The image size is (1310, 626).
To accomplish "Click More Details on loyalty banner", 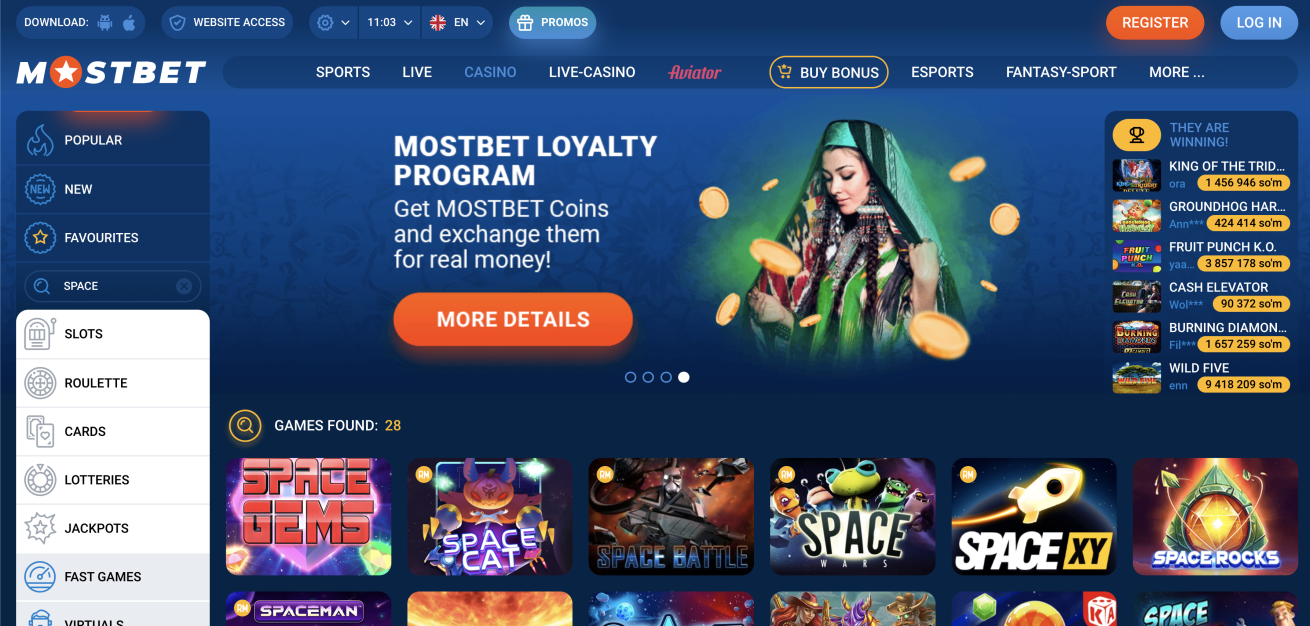I will 513,320.
